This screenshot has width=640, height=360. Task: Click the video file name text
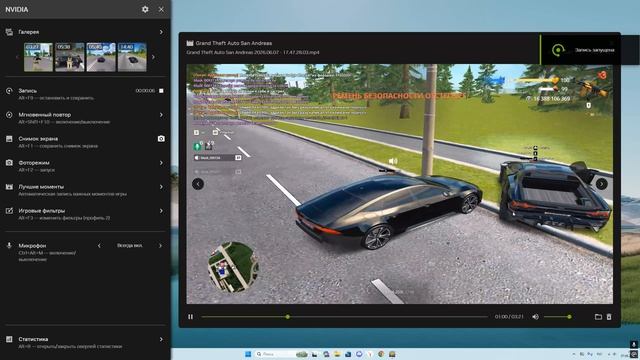tap(253, 52)
